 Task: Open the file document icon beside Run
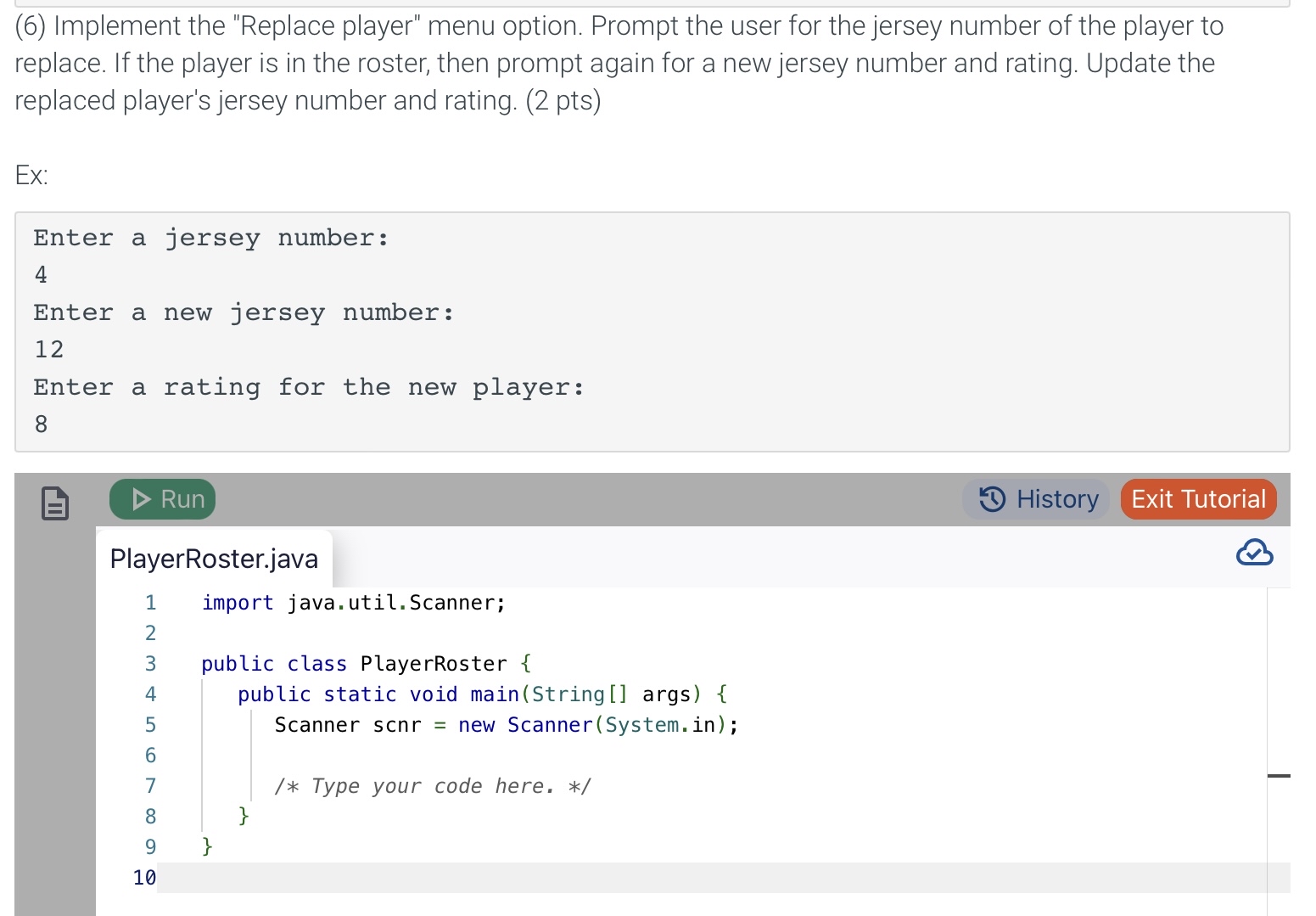click(x=53, y=501)
